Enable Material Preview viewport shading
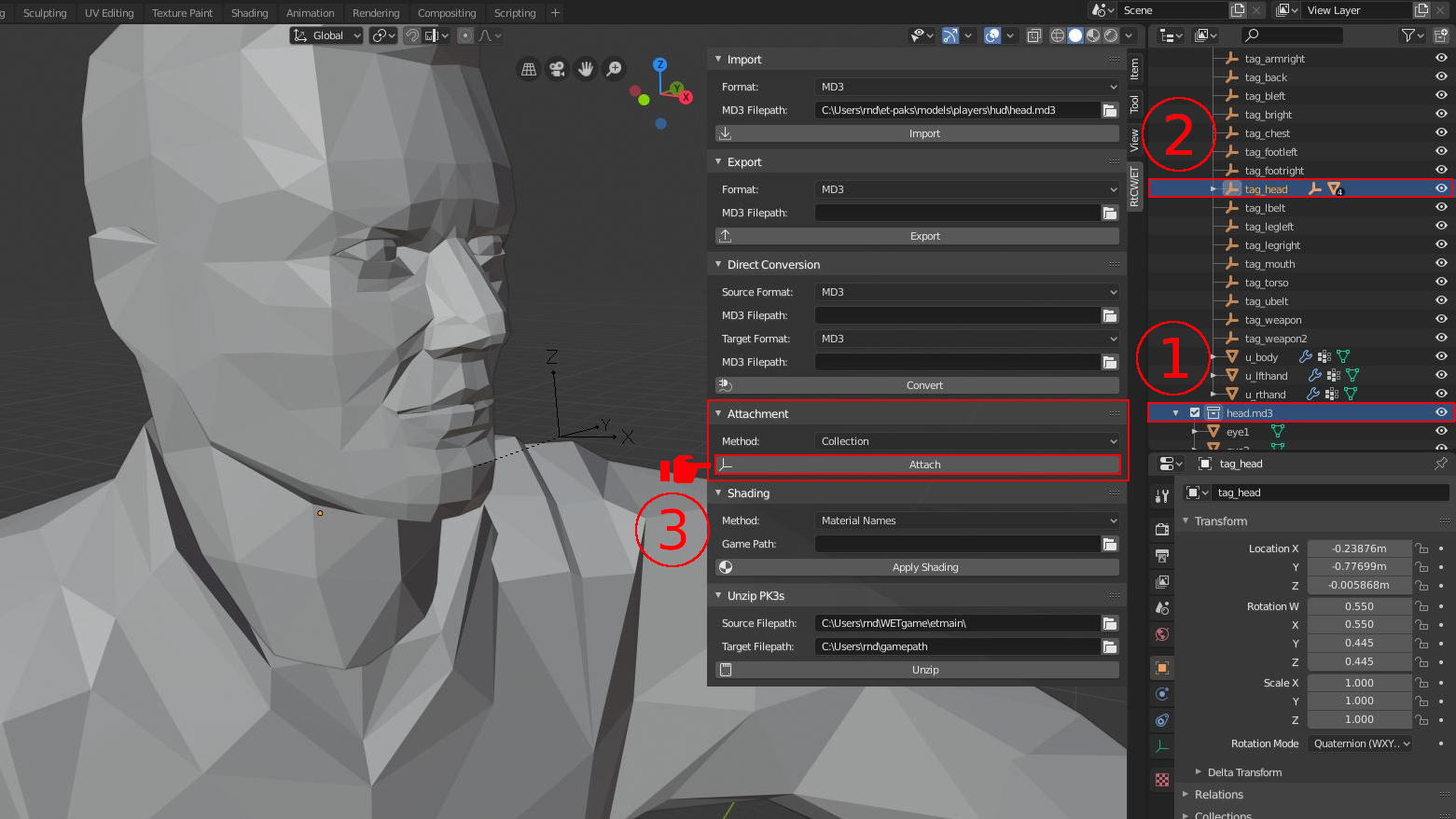The height and width of the screenshot is (819, 1456). 1093,35
